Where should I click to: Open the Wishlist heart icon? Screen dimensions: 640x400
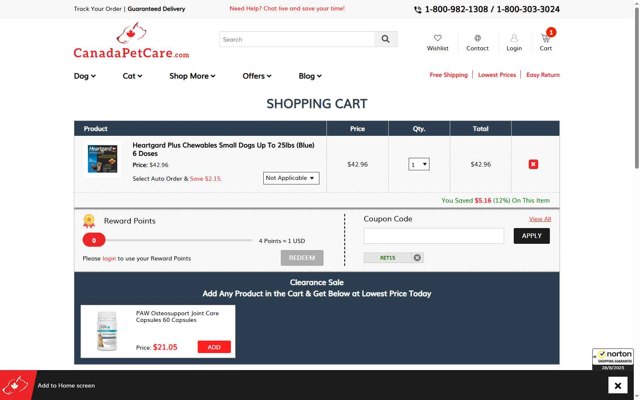coord(437,38)
